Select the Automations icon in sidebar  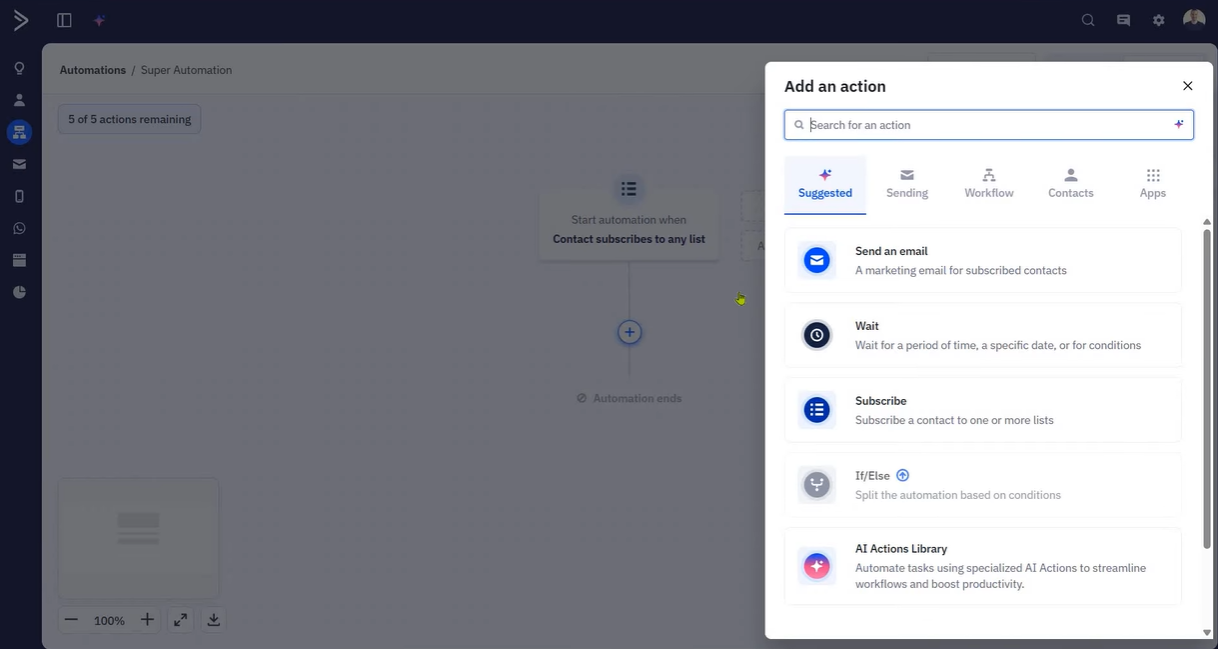pos(19,132)
